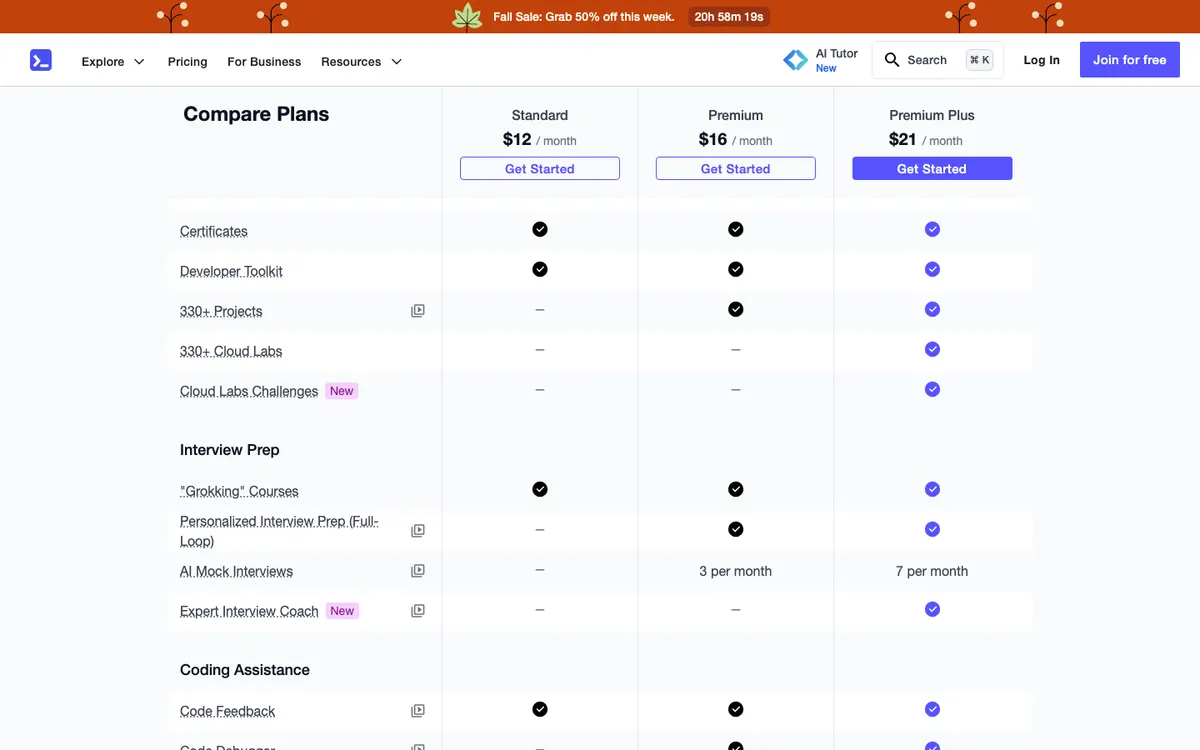This screenshot has width=1200, height=750.
Task: Click the maple leaf sale icon
Action: click(x=467, y=16)
